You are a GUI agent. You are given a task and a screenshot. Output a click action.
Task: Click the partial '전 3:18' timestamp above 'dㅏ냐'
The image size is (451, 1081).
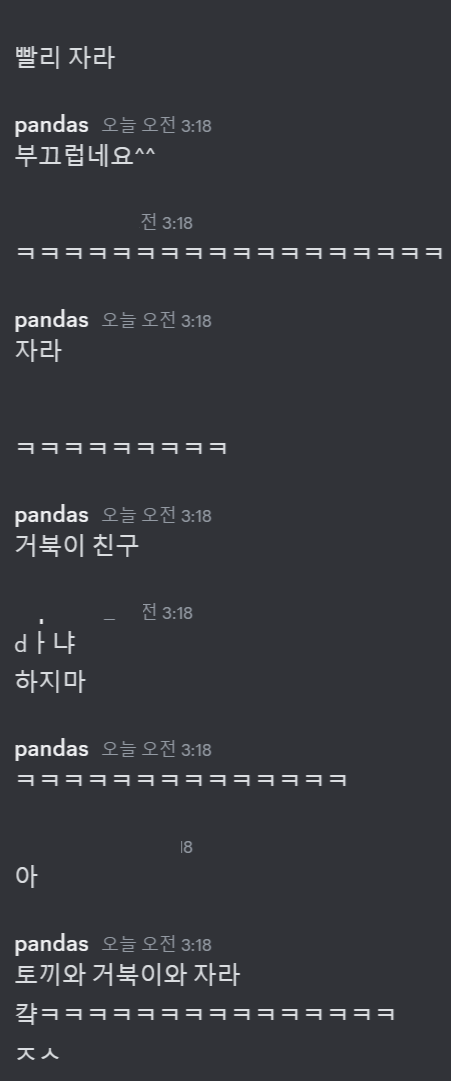point(167,612)
